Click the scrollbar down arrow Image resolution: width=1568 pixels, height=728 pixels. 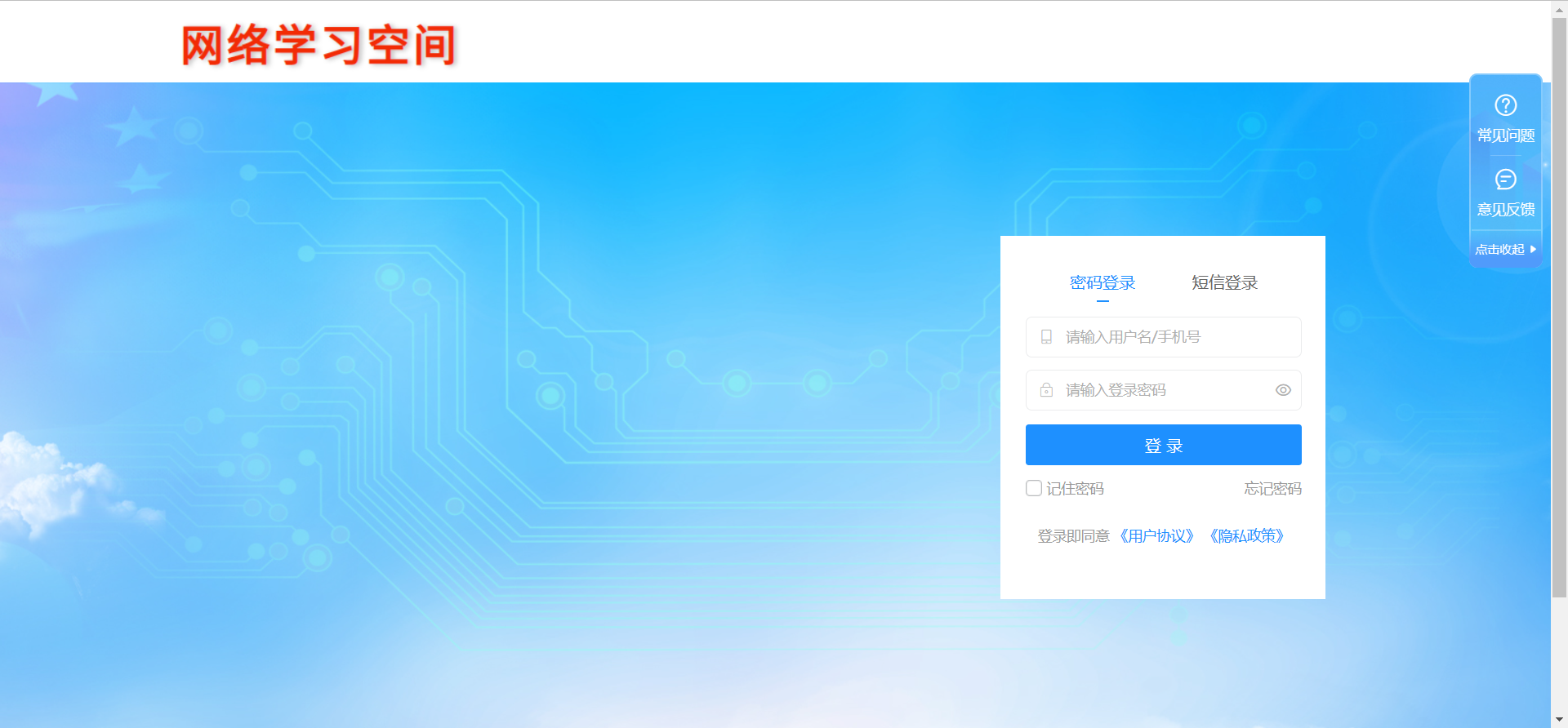tap(1559, 720)
